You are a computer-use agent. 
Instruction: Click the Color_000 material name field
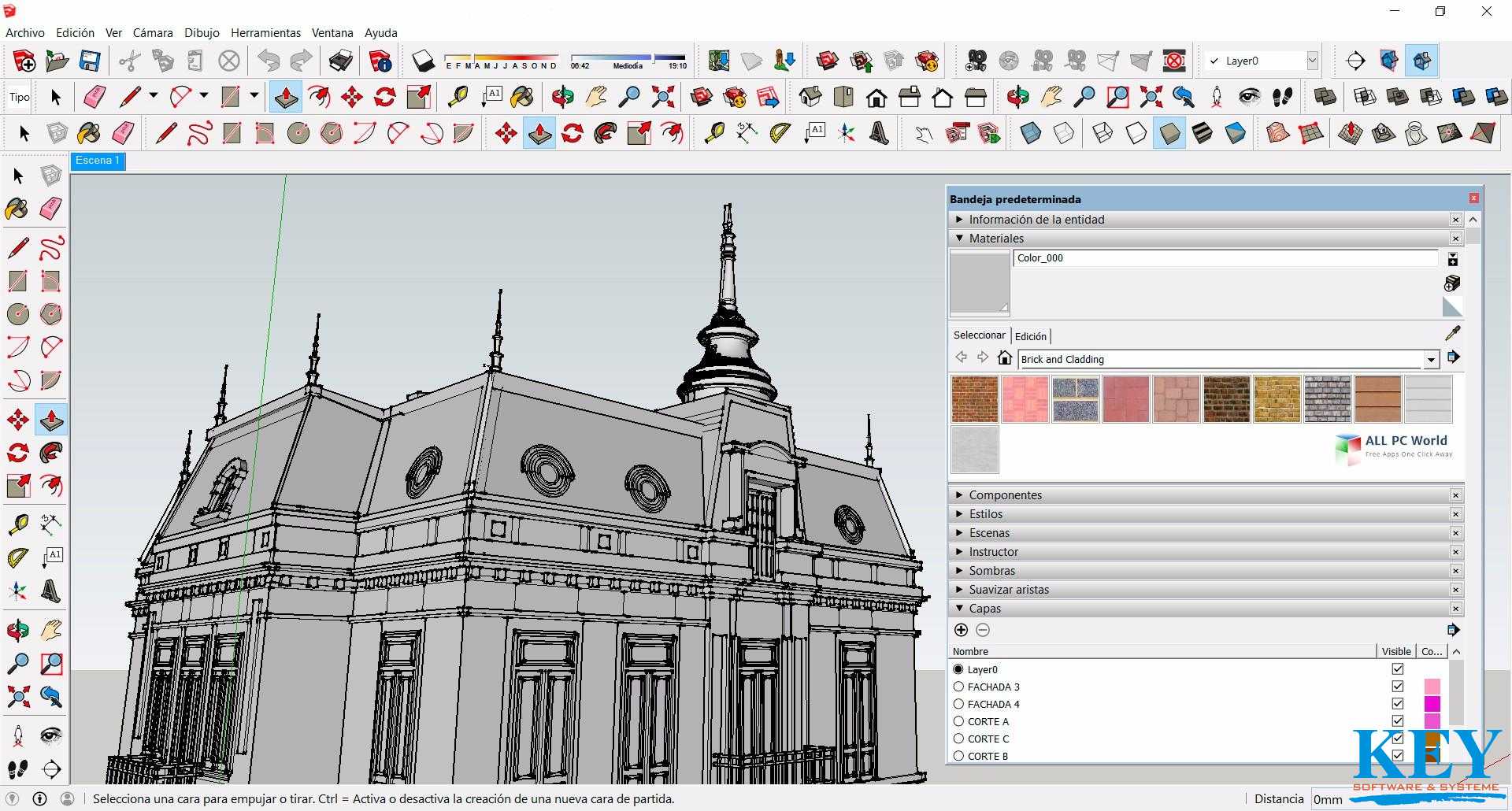1225,258
